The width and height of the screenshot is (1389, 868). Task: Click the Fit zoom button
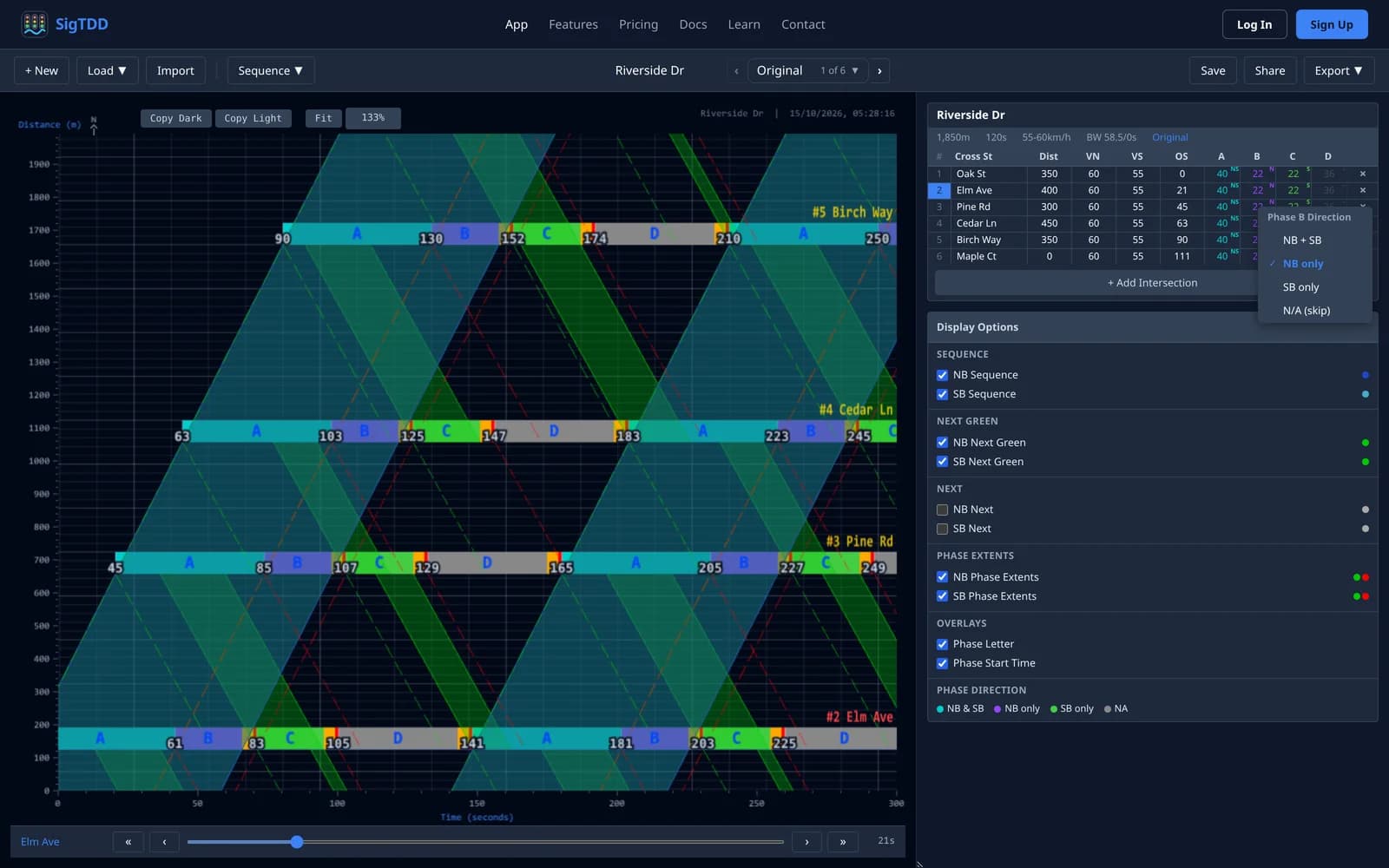pyautogui.click(x=323, y=118)
